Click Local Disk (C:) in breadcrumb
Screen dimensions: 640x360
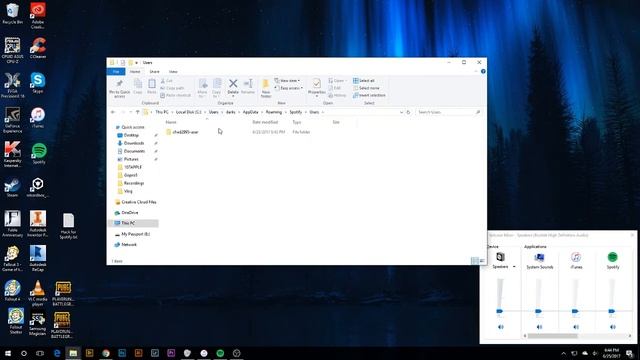[x=189, y=112]
